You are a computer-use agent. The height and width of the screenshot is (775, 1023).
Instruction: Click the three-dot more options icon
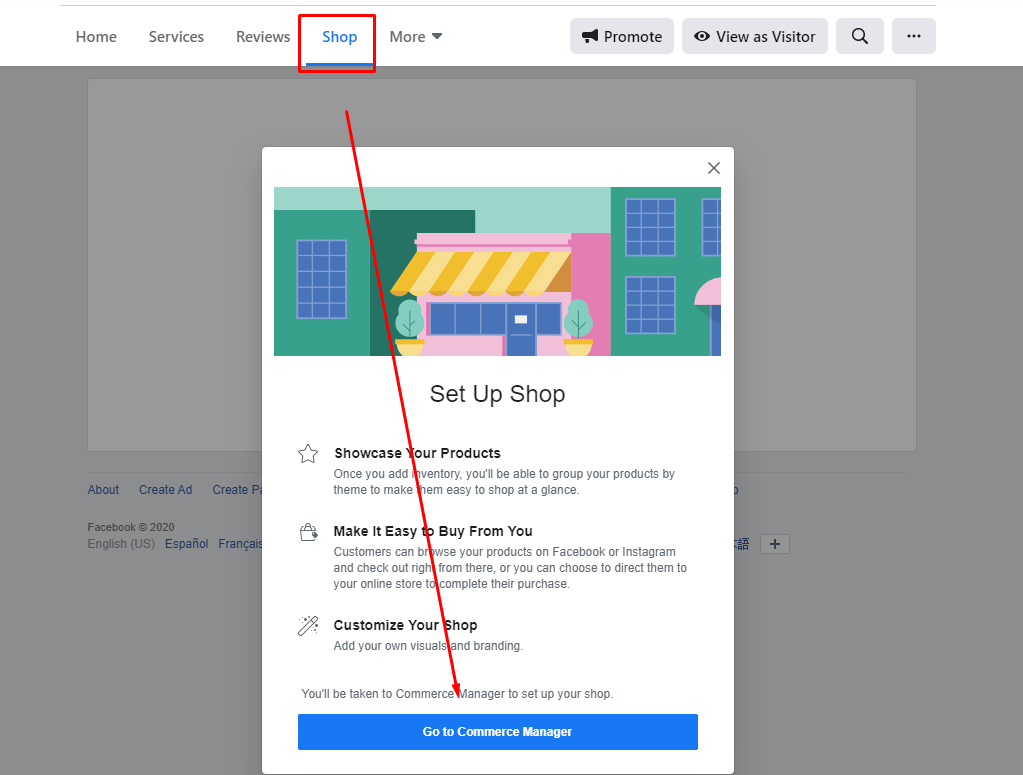[913, 36]
